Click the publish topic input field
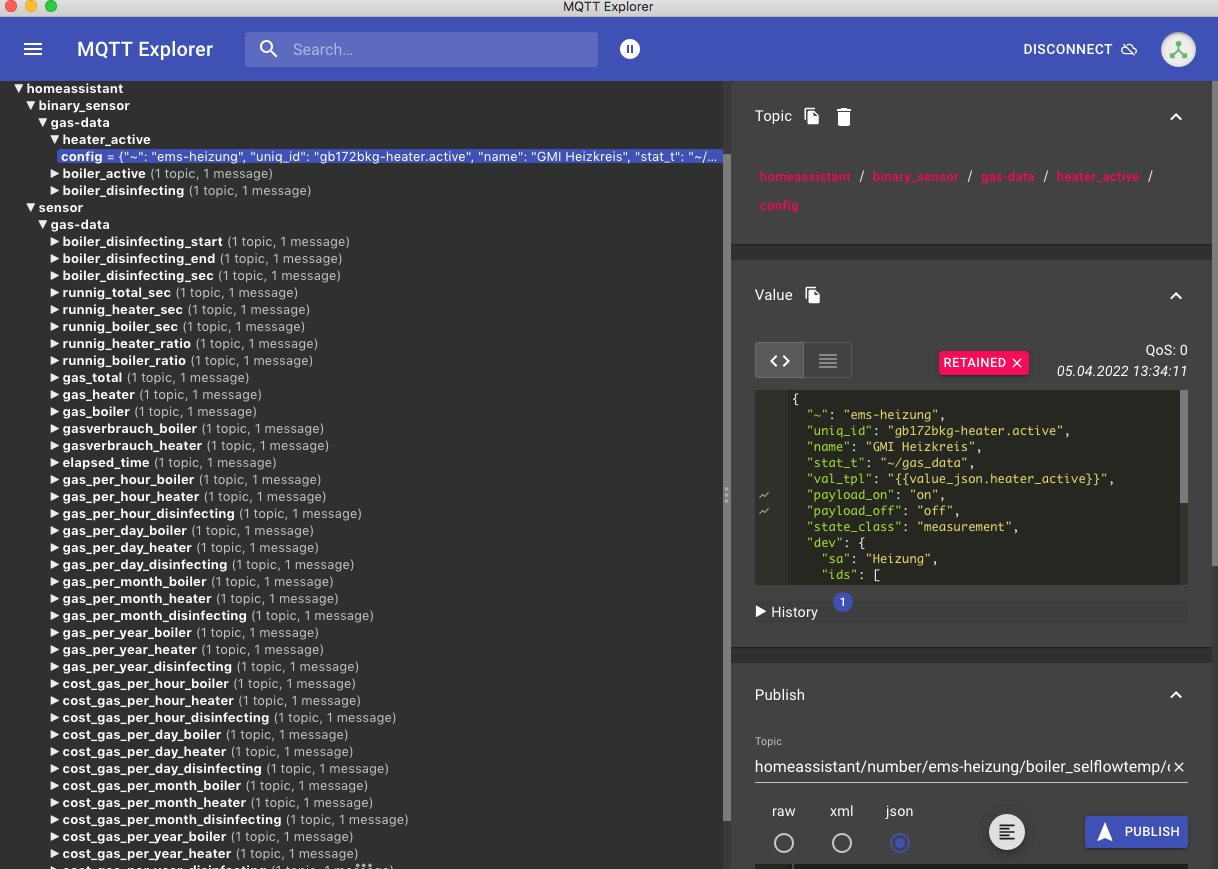1218x869 pixels. click(x=961, y=767)
